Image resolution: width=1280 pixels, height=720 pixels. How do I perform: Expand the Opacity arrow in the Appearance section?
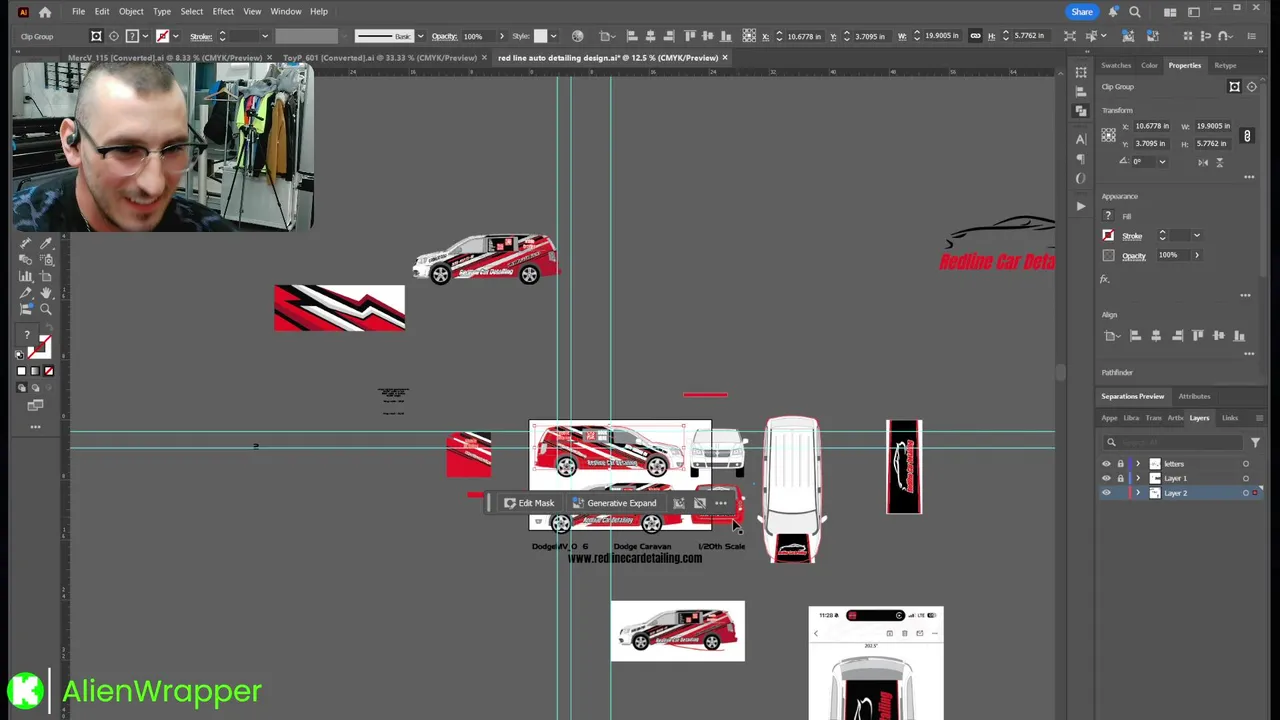coord(1197,255)
